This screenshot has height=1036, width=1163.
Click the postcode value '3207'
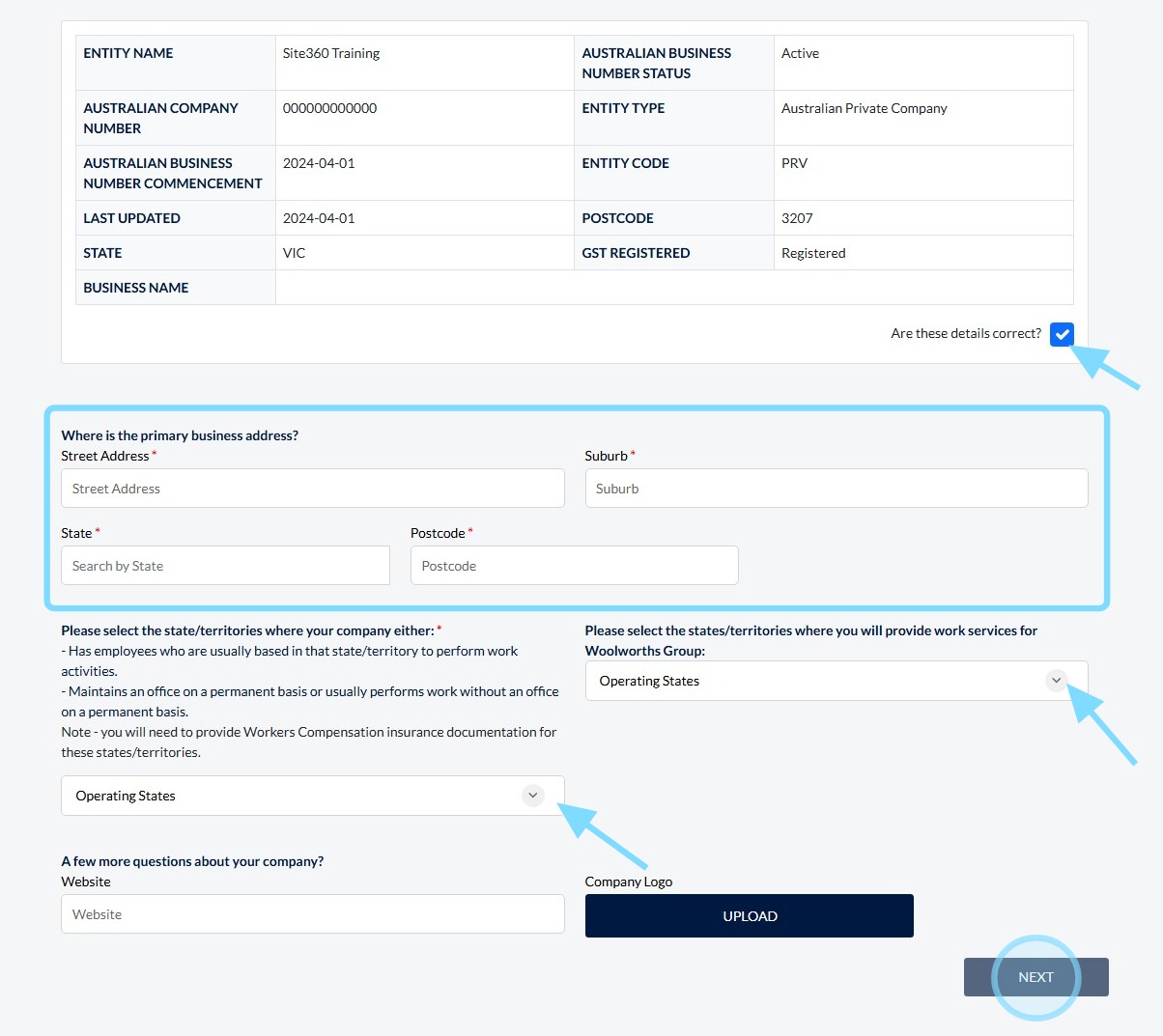coord(798,218)
